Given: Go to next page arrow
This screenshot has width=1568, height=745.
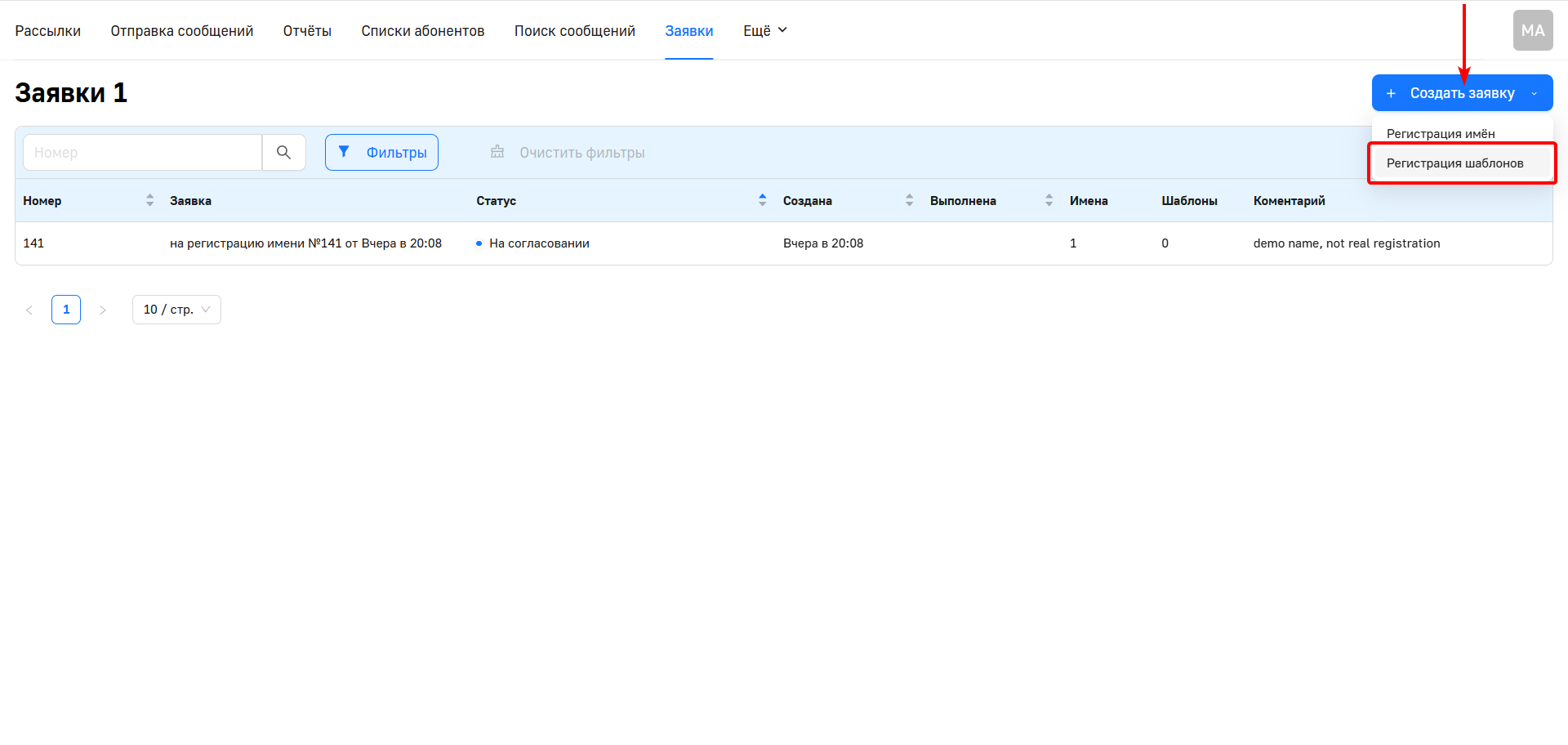Looking at the screenshot, I should (x=103, y=310).
